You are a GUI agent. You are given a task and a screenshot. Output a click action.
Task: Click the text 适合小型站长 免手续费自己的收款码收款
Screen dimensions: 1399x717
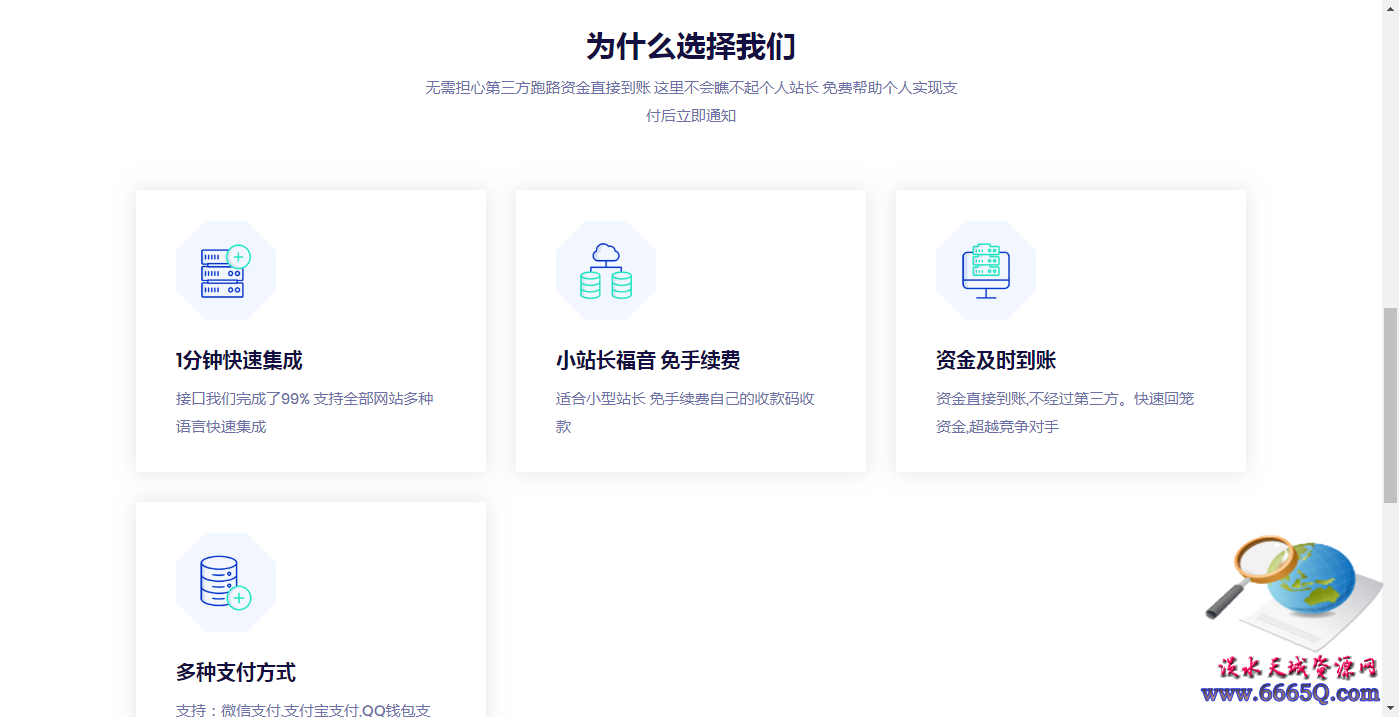click(686, 412)
